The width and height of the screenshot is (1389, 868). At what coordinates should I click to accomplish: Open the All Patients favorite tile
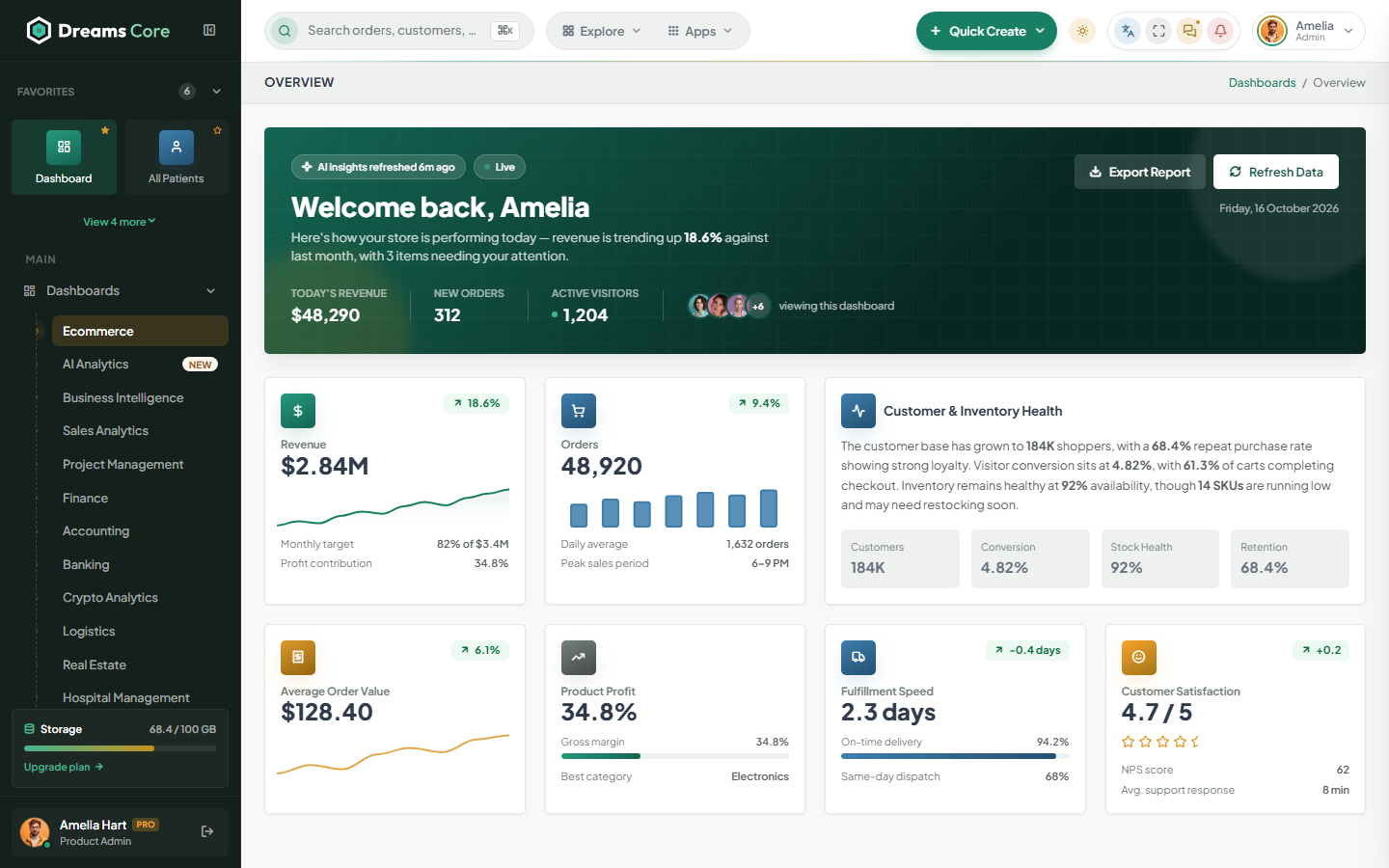coord(177,157)
